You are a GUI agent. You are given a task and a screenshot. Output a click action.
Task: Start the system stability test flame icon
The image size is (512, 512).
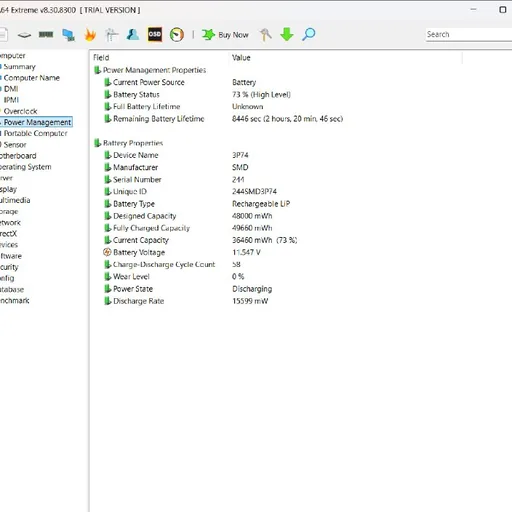pyautogui.click(x=90, y=35)
